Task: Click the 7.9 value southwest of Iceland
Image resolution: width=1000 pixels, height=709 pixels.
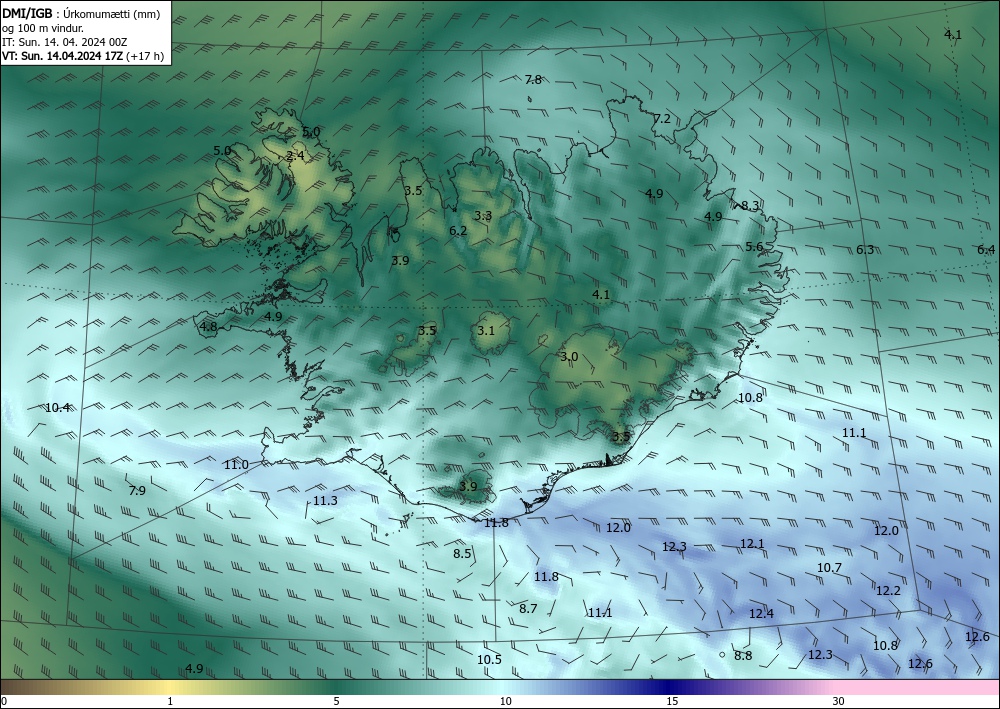Action: 137,490
